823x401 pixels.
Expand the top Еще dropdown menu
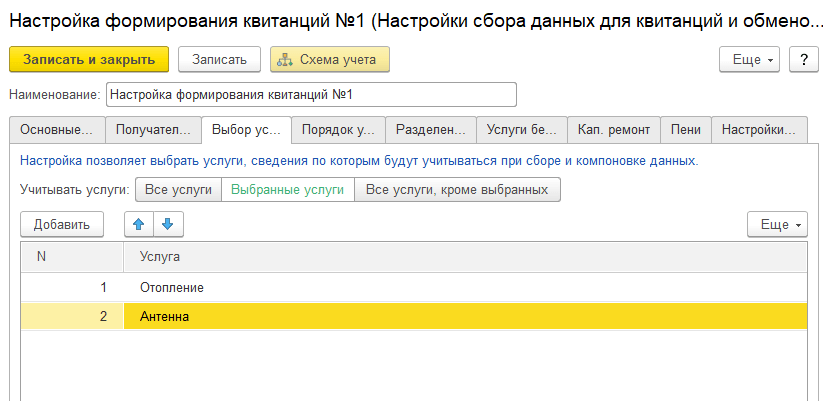coord(749,60)
